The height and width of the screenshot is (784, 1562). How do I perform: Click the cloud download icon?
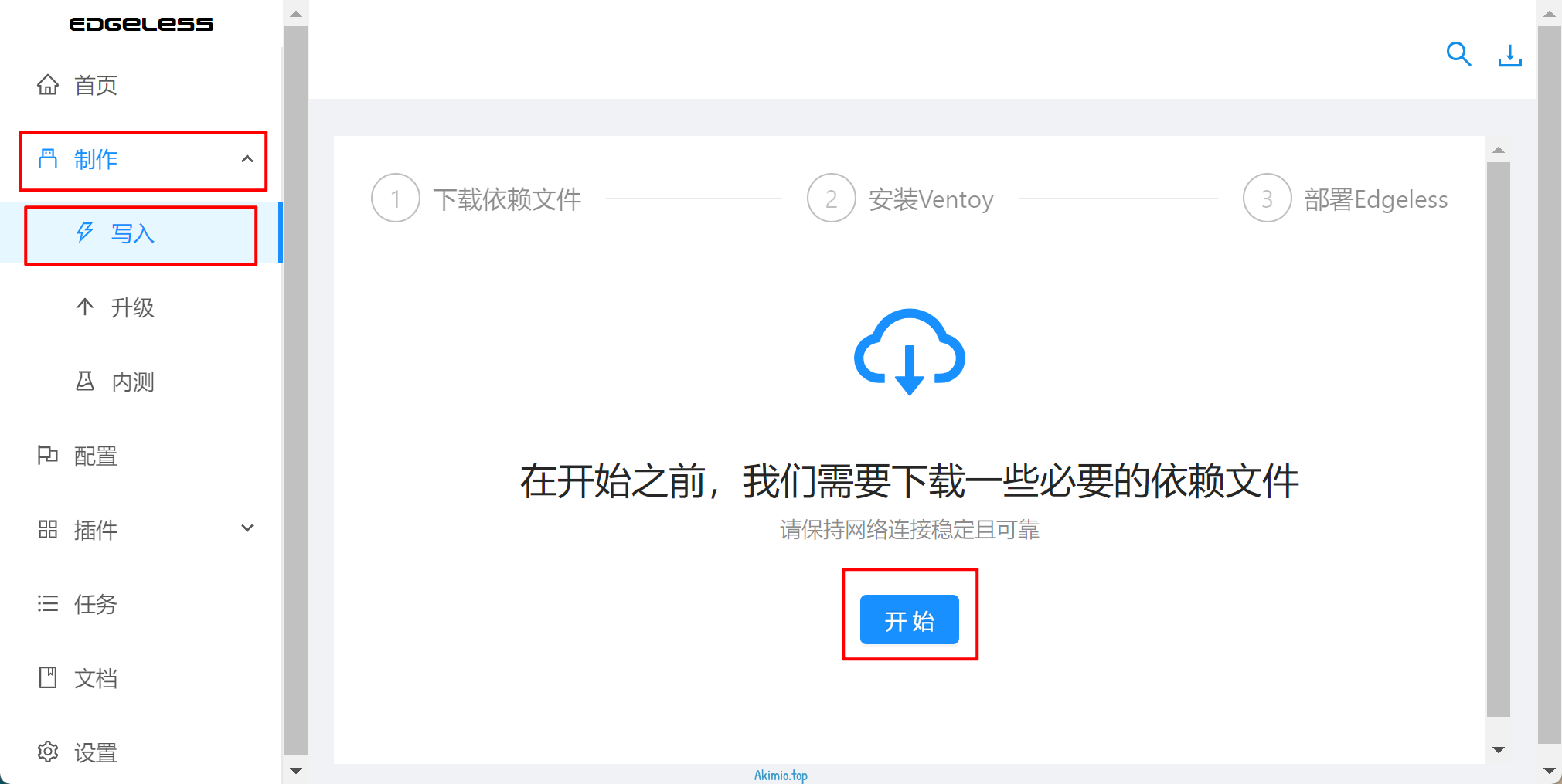pyautogui.click(x=909, y=352)
